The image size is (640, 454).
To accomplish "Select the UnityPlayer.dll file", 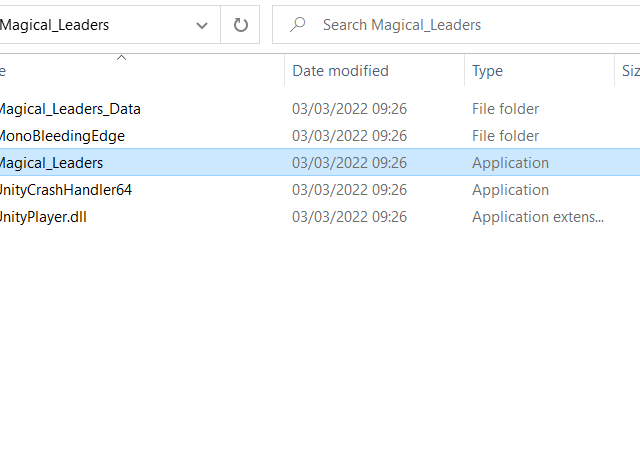I will click(x=43, y=217).
